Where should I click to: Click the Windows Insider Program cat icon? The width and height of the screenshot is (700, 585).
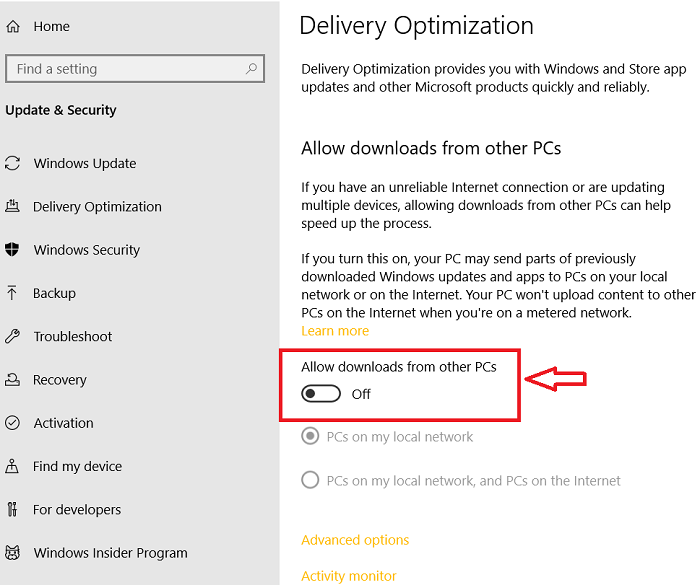12,552
